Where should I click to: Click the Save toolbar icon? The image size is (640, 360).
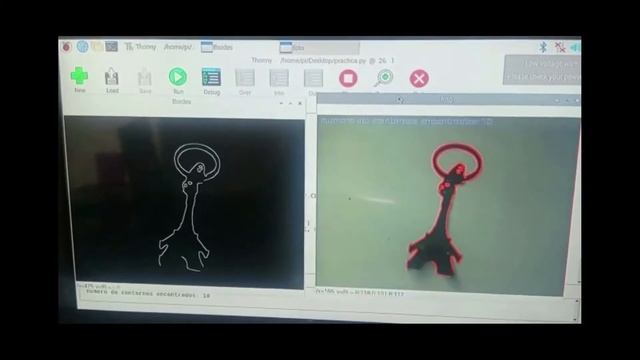coord(145,80)
